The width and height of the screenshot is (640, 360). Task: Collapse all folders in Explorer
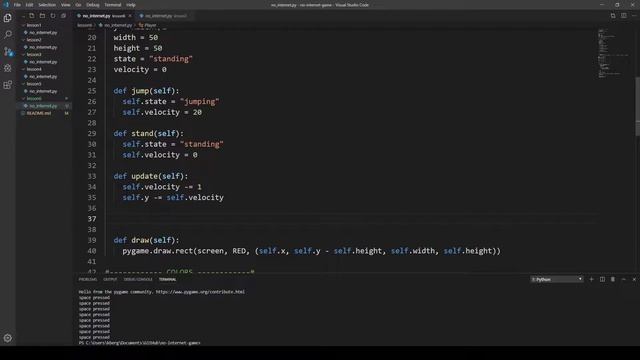(x=63, y=16)
